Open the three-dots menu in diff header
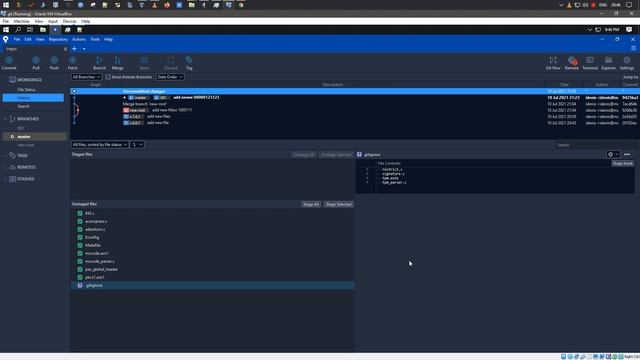640x360 pixels. [627, 154]
